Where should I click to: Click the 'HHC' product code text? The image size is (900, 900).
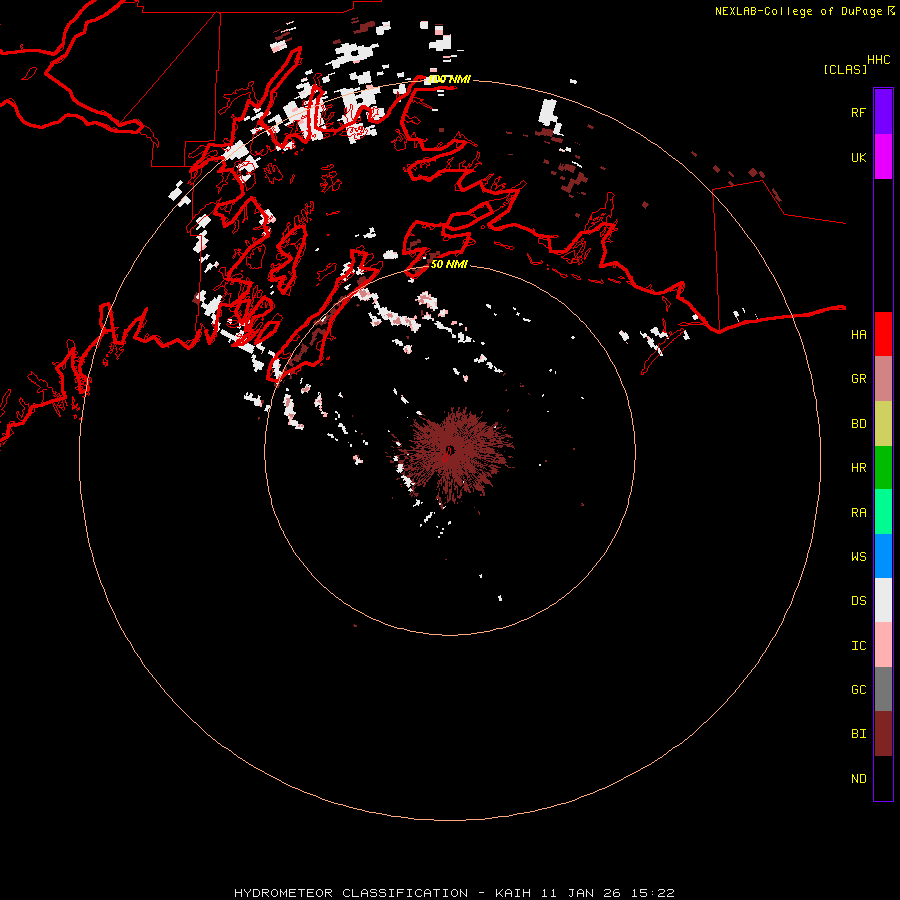pos(879,60)
